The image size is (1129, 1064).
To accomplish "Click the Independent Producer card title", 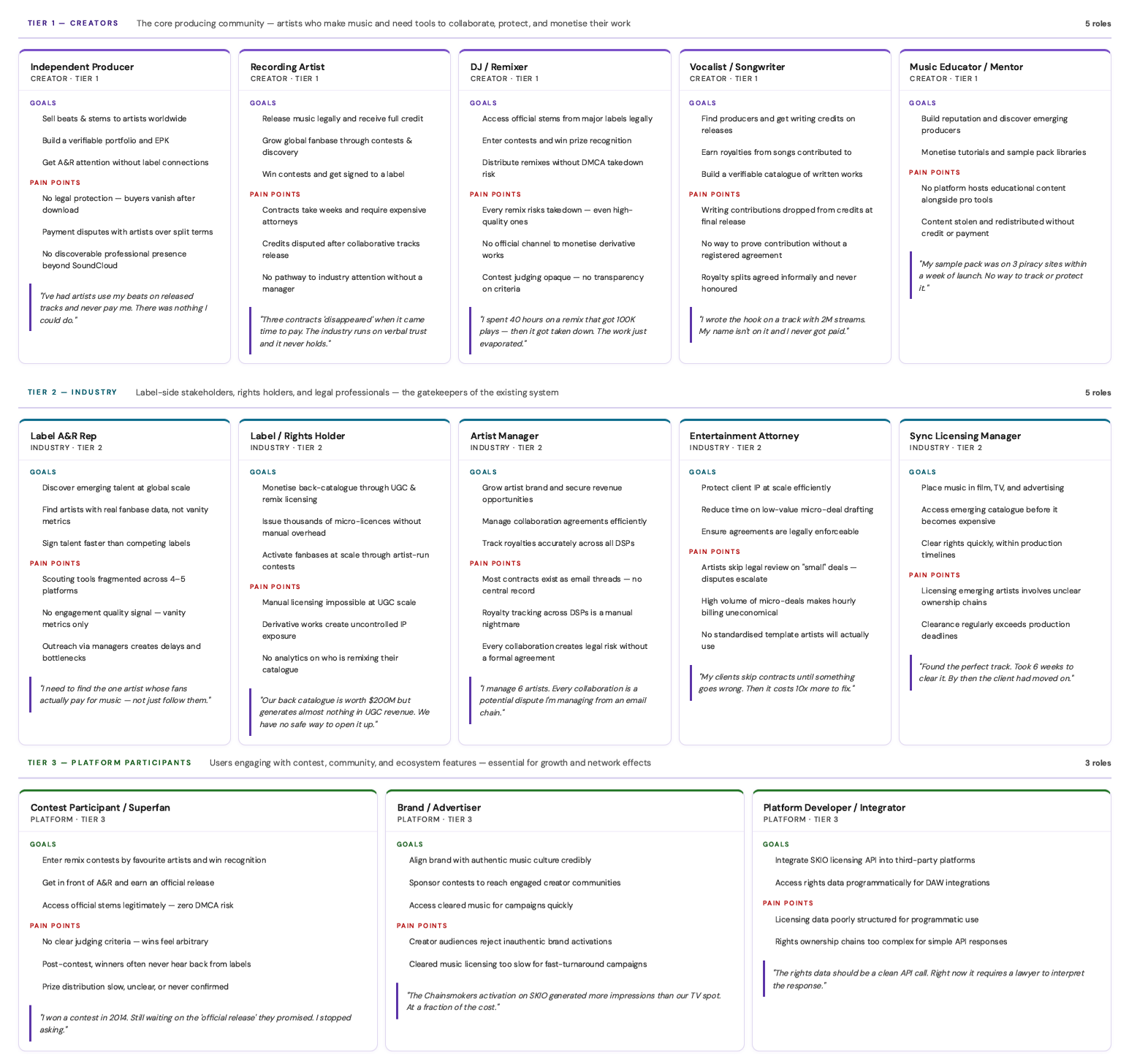I will pyautogui.click(x=82, y=66).
